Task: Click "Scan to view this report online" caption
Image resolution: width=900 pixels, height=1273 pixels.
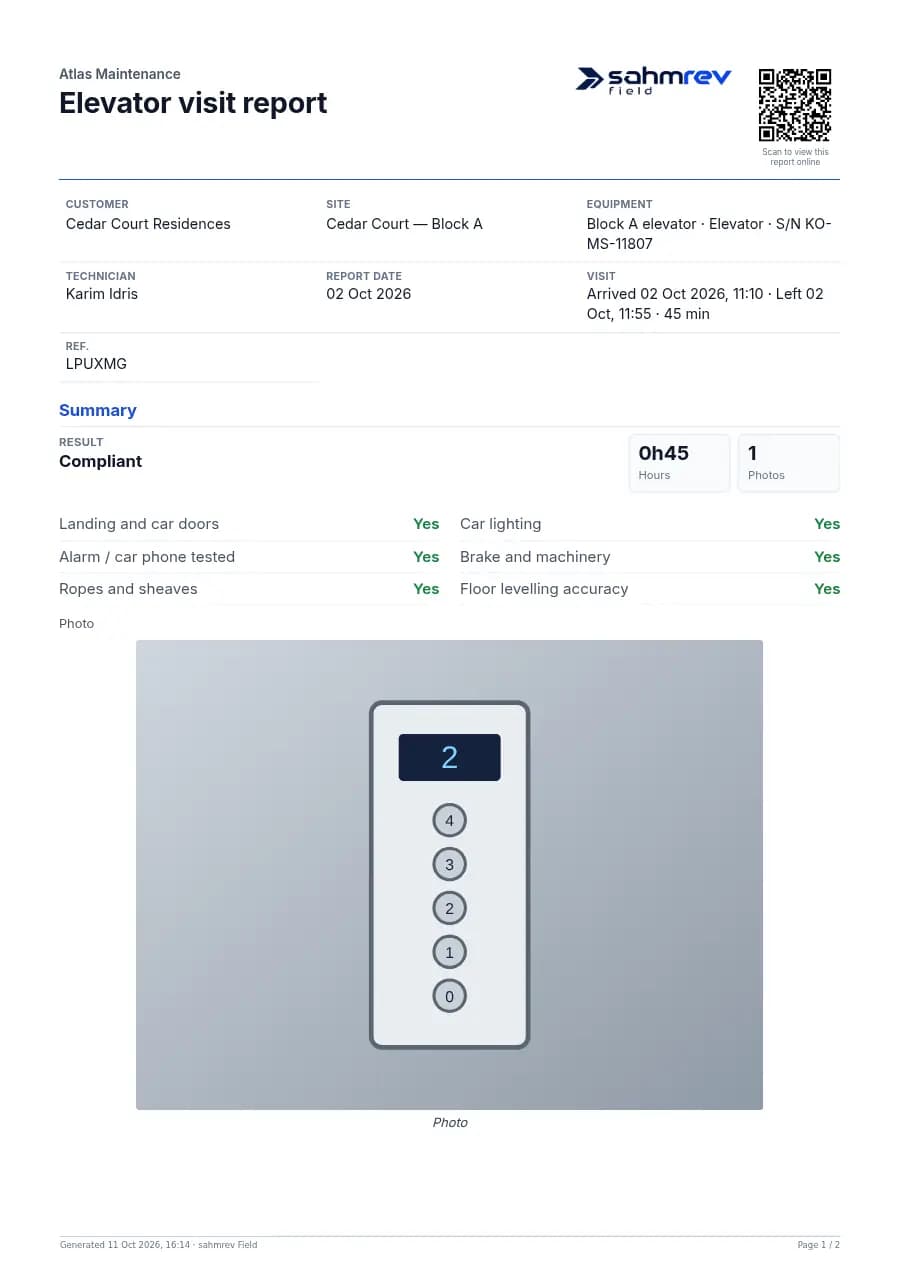Action: click(795, 157)
